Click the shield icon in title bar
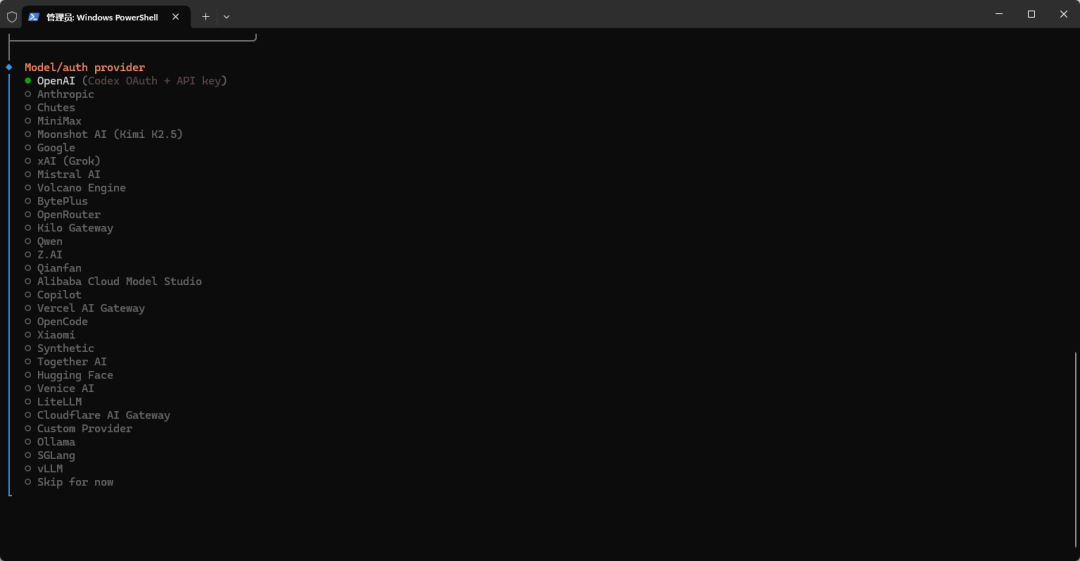This screenshot has width=1080, height=561. [12, 17]
